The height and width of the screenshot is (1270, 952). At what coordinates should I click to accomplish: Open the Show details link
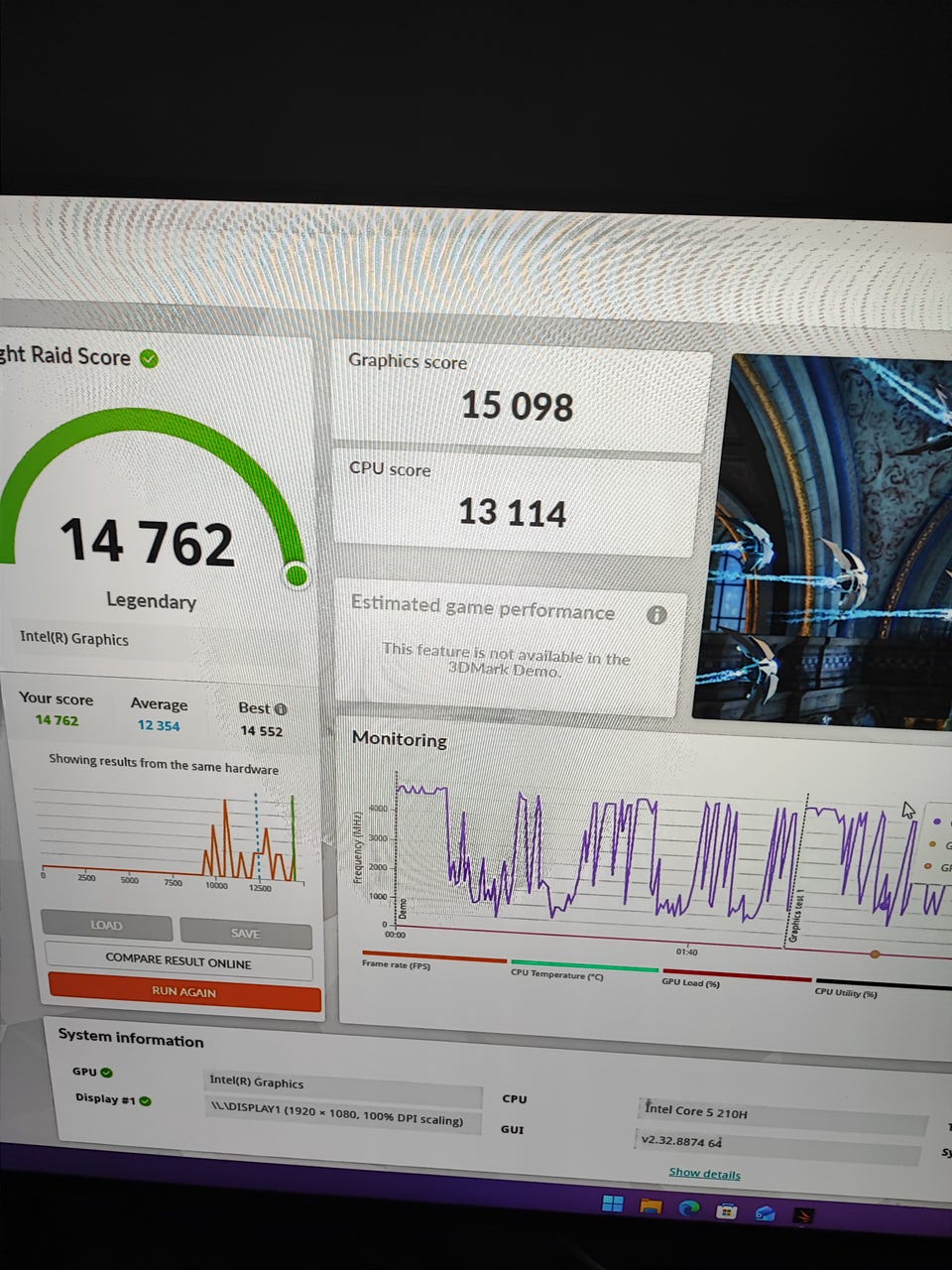[704, 1174]
